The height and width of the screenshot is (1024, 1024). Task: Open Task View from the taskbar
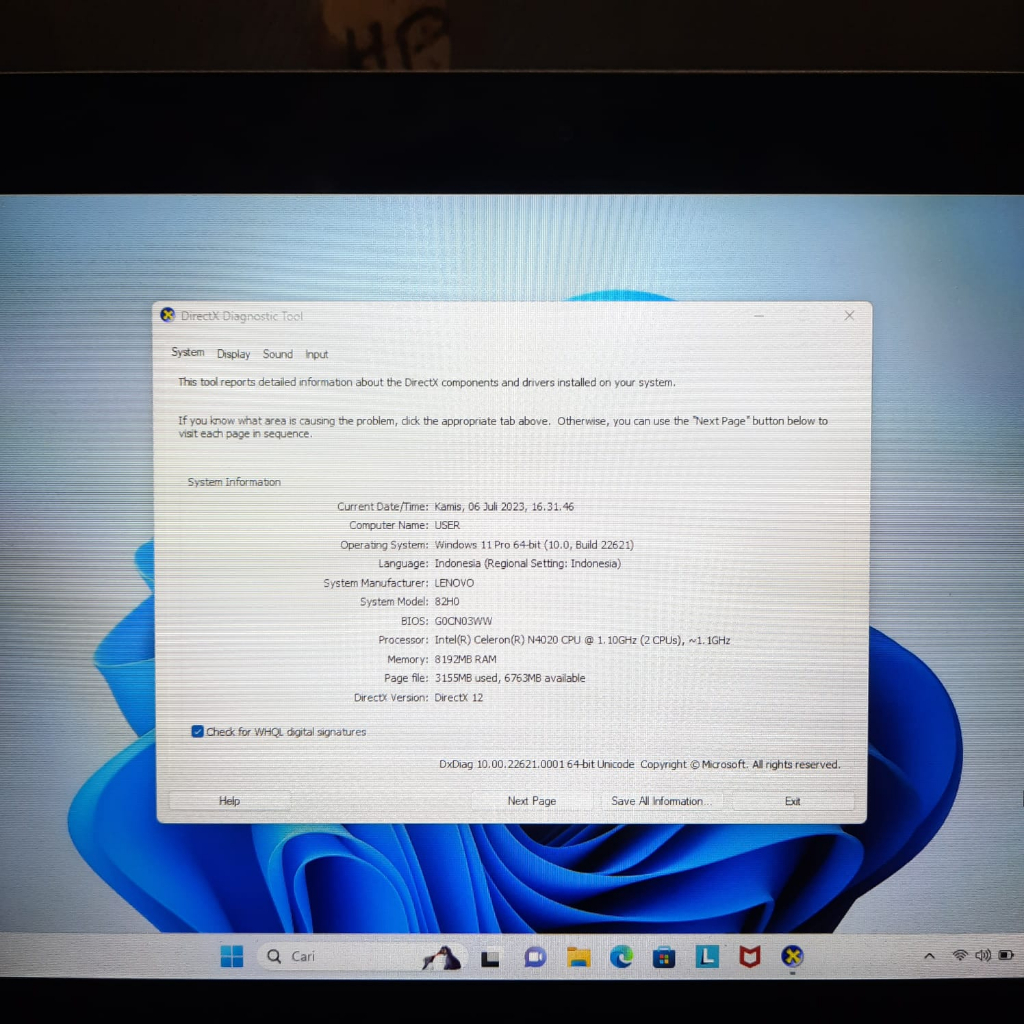490,958
